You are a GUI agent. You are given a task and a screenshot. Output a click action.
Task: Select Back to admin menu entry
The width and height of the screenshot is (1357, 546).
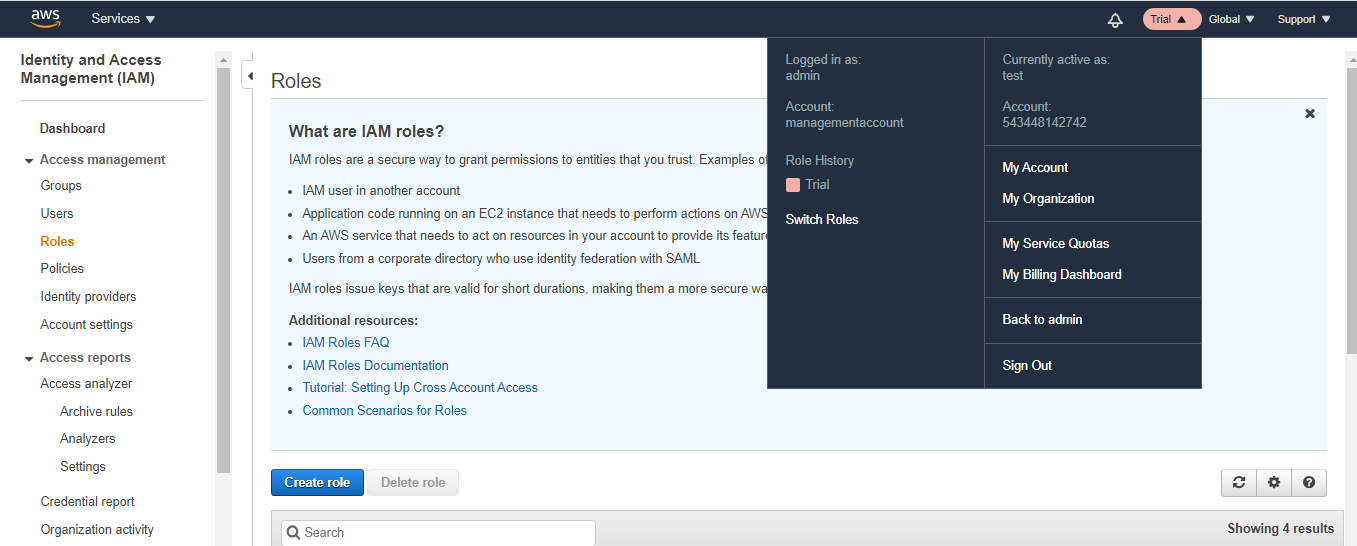tap(1042, 320)
